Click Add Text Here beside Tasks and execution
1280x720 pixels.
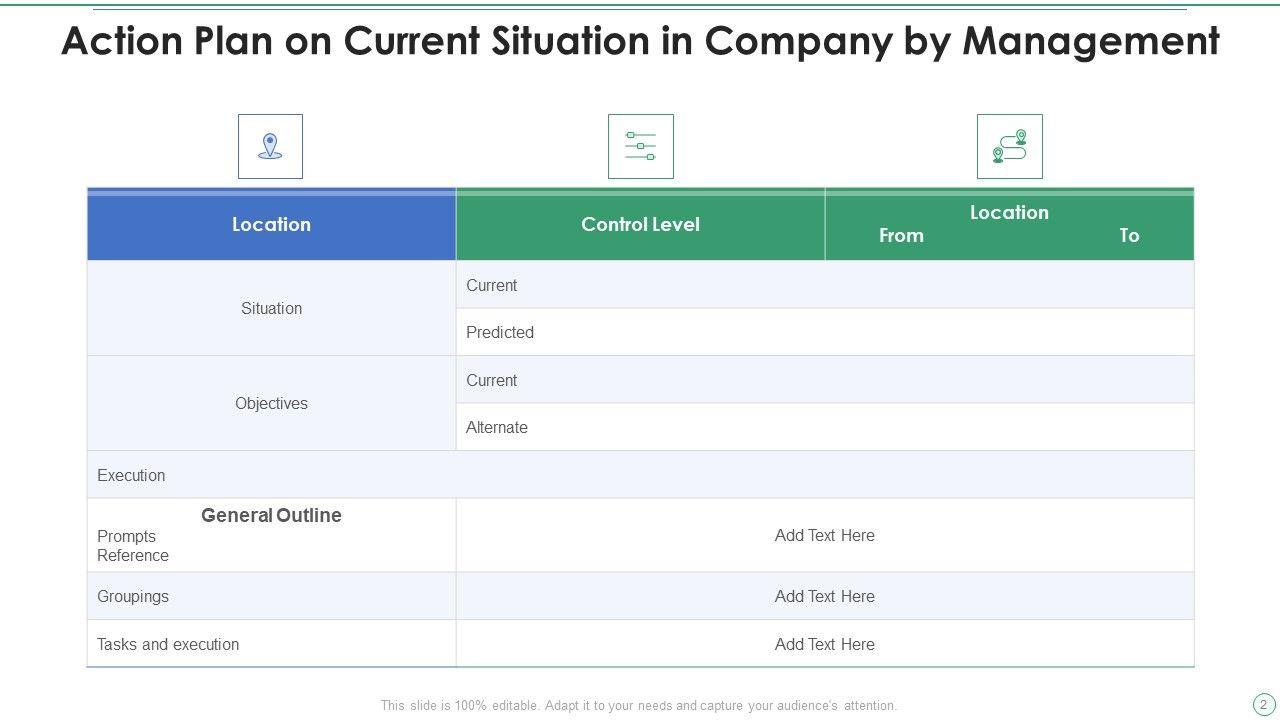[x=824, y=644]
